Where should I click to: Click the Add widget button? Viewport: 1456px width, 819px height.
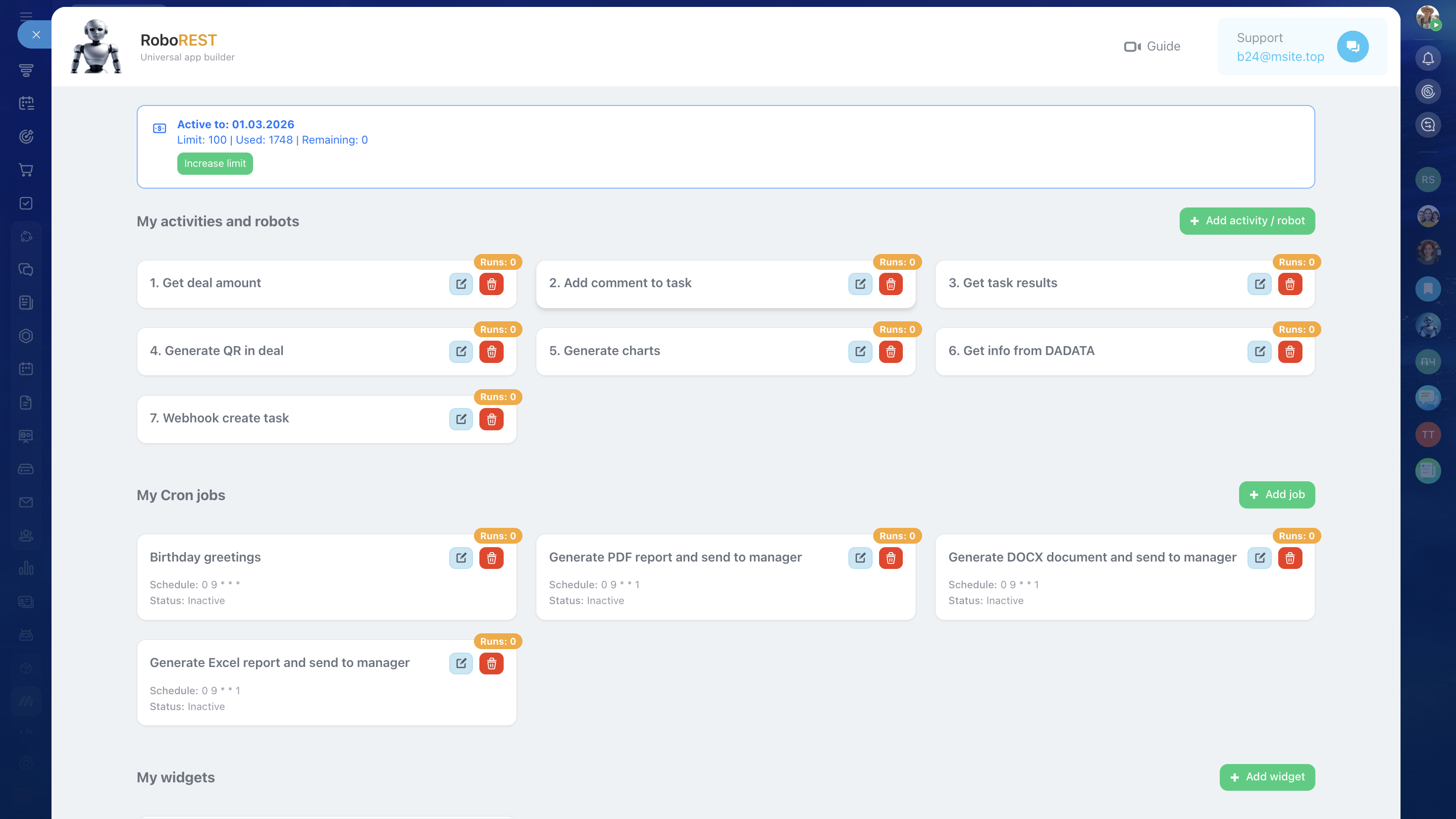pos(1267,777)
